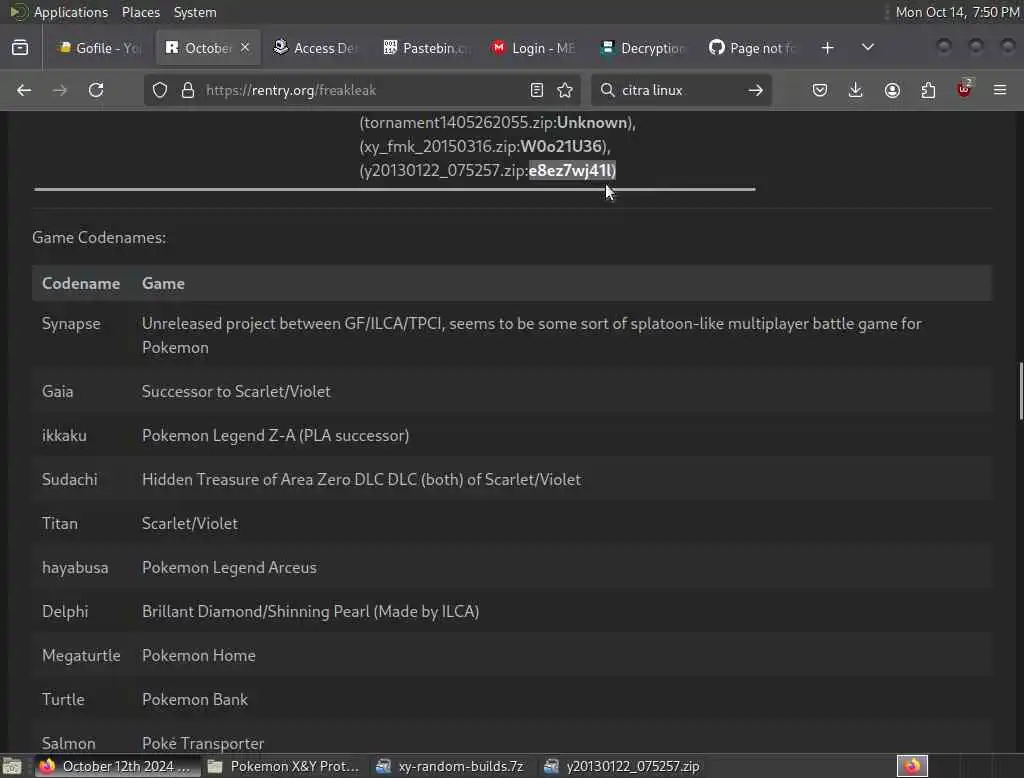Click the Game Codenames heading
Screen dimensions: 1024x778
[x=99, y=237]
